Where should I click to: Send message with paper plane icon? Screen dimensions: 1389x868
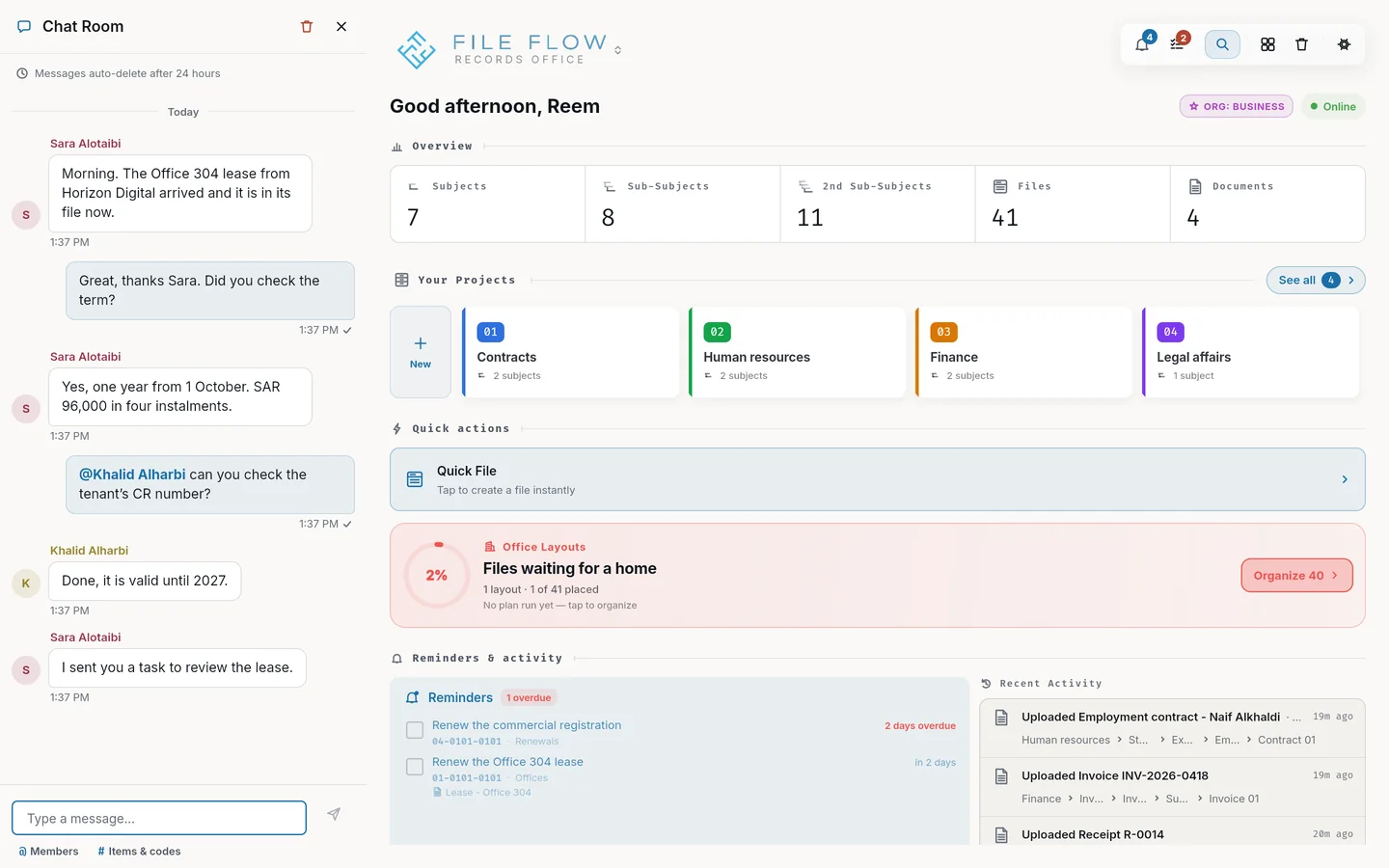coord(334,815)
